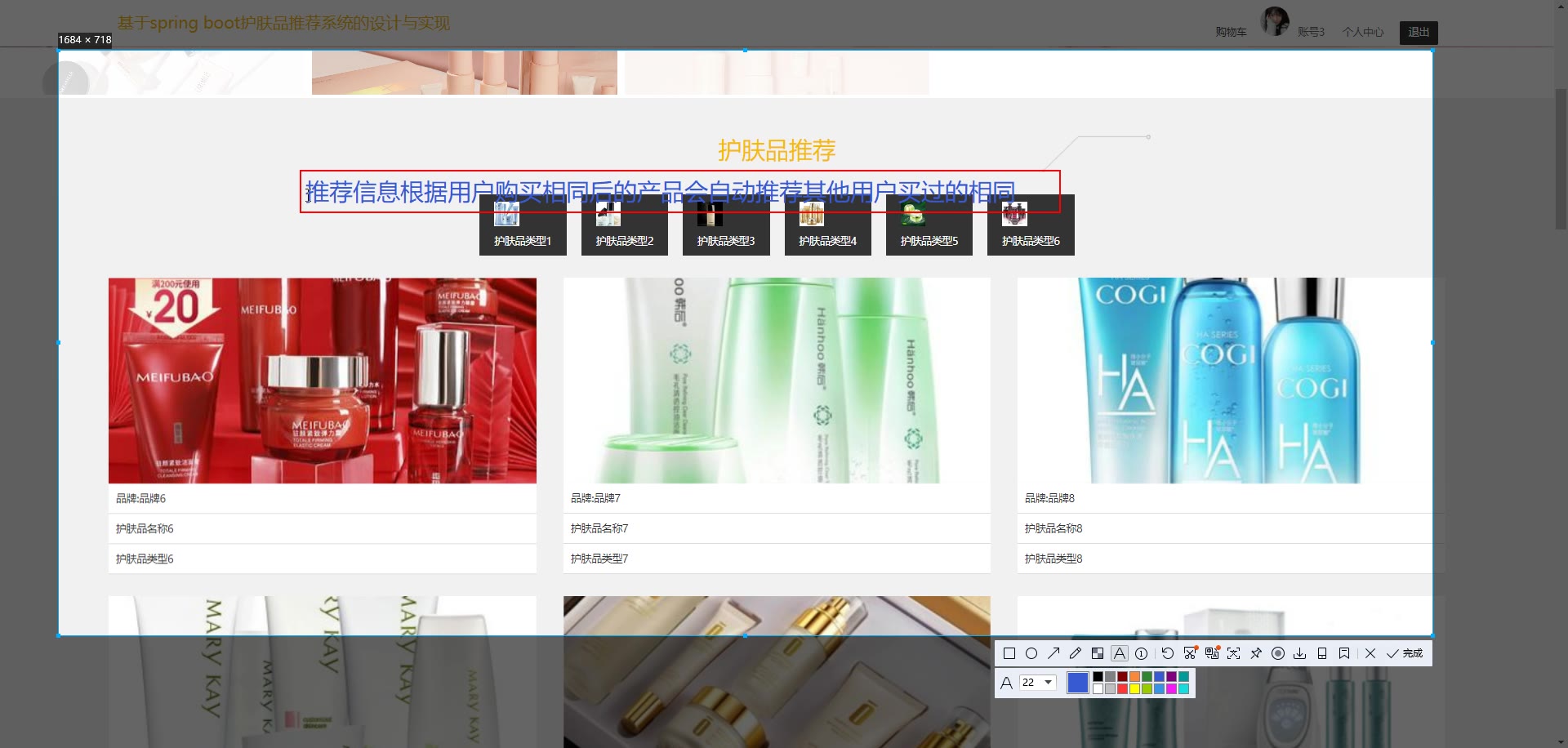
Task: Open the green Hanhoo product image
Action: 777,381
